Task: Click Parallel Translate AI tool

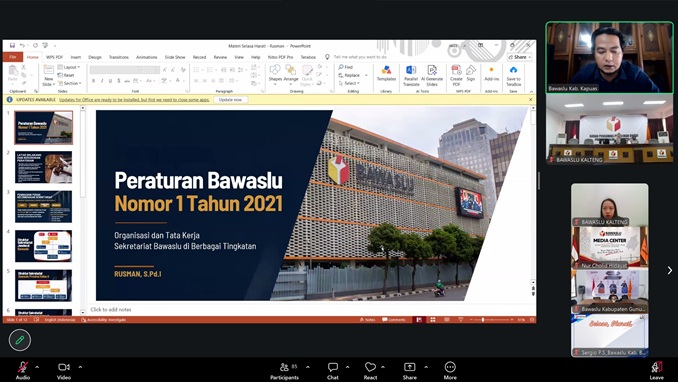Action: (411, 76)
